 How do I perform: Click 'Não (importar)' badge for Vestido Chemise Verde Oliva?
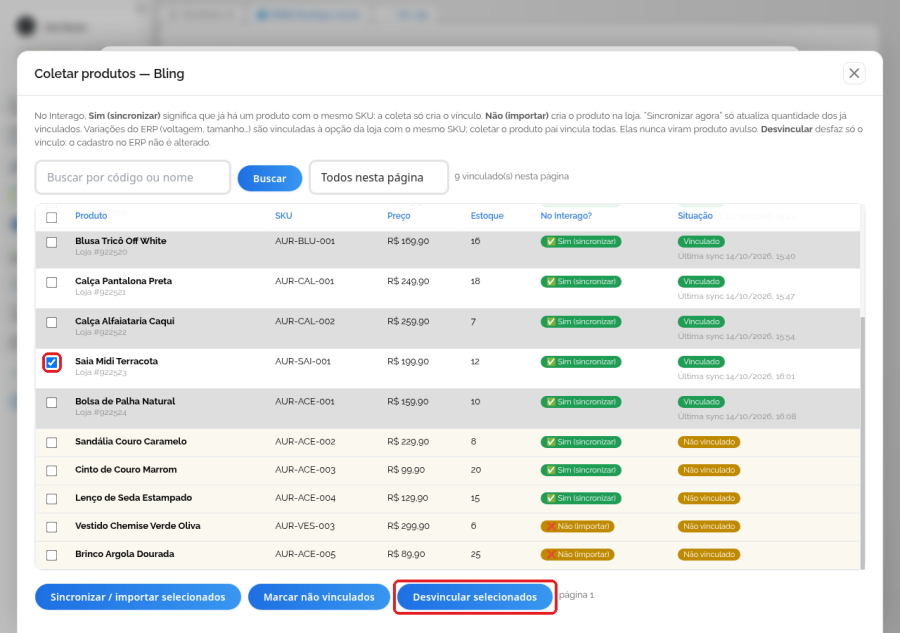point(577,526)
